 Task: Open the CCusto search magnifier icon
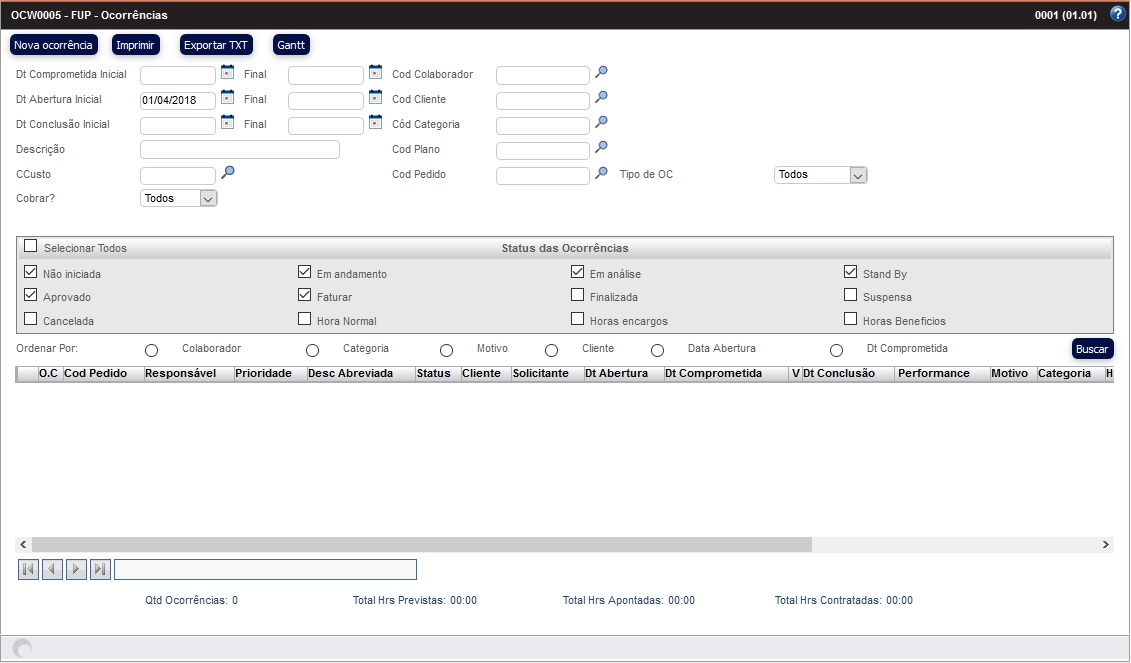click(227, 173)
